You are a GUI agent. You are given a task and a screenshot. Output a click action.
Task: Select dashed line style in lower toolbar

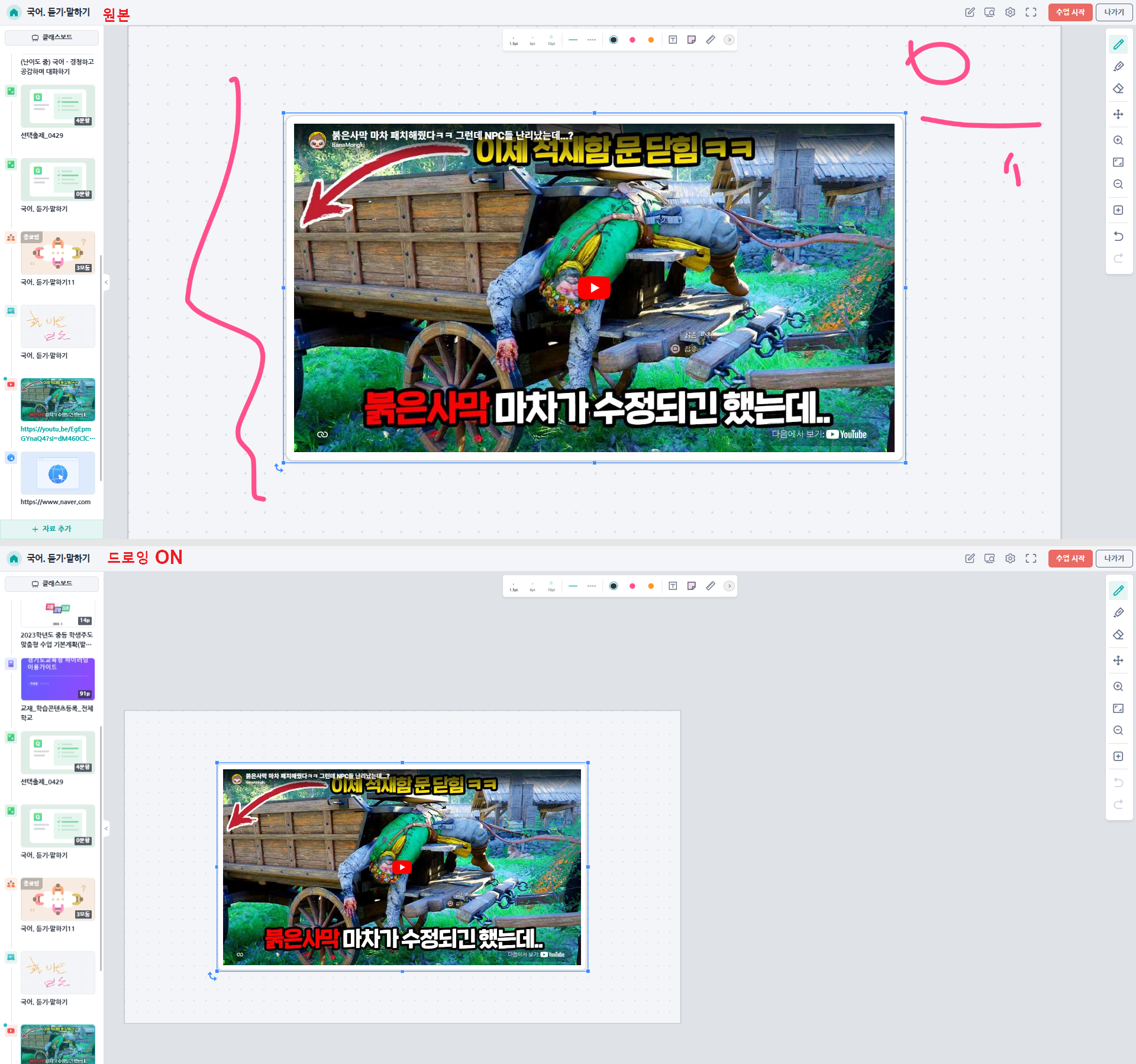pos(592,586)
